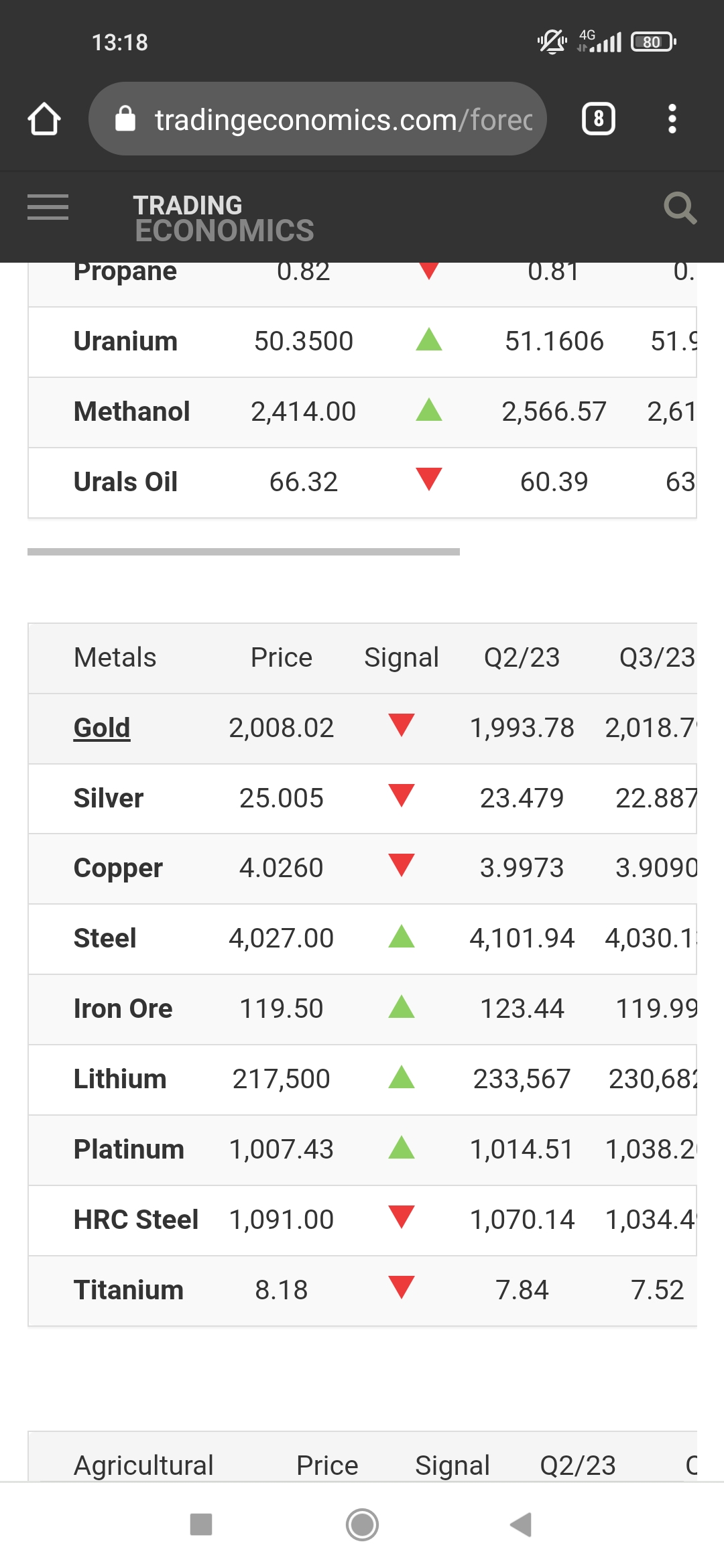Select the Q2/23 header in Metals table
Image resolution: width=724 pixels, height=1568 pixels.
pyautogui.click(x=522, y=657)
